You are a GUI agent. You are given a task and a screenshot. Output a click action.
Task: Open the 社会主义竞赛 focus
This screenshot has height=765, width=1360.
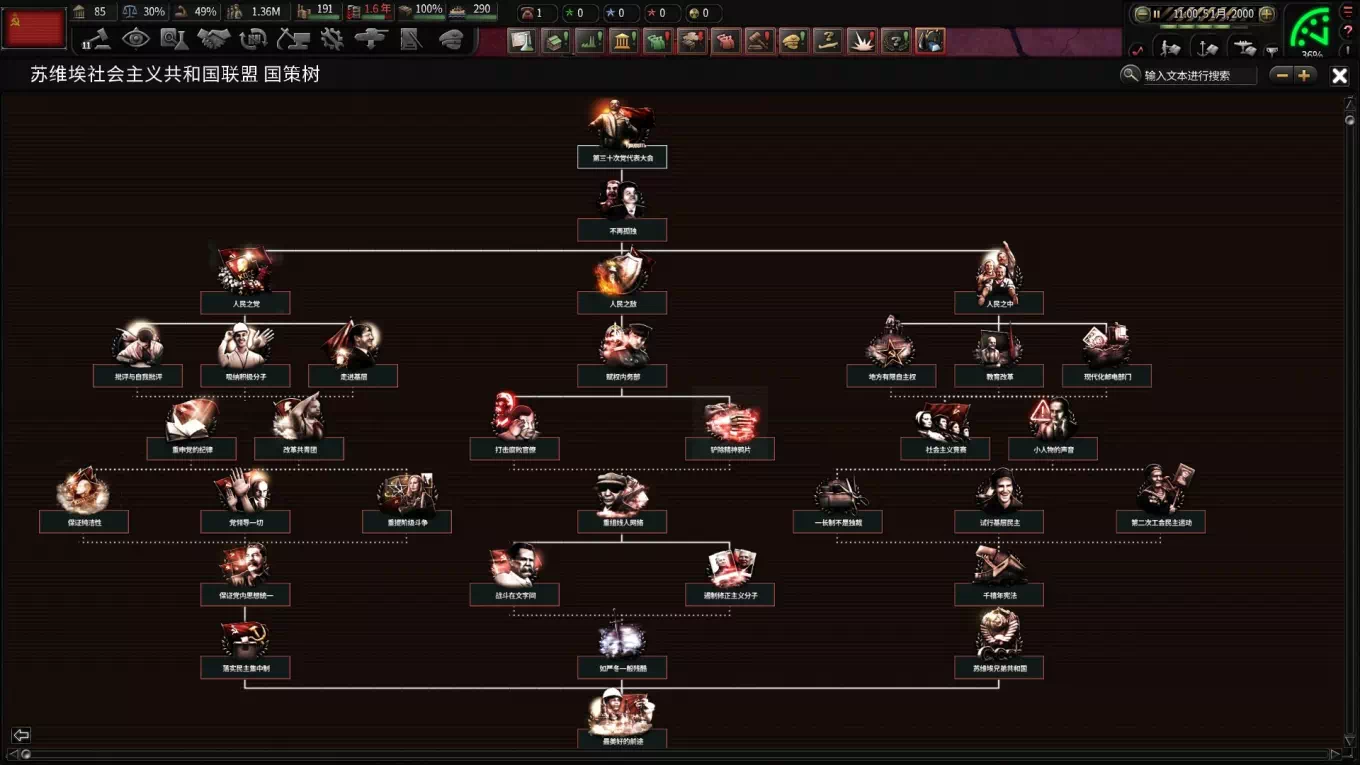coord(945,449)
